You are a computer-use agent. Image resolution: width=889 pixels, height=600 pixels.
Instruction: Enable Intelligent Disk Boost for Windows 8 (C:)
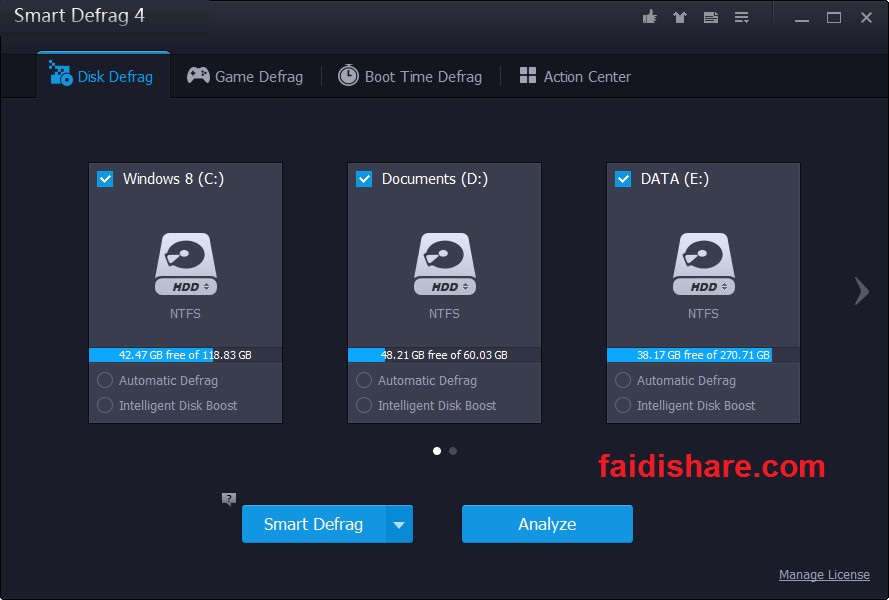pos(105,405)
